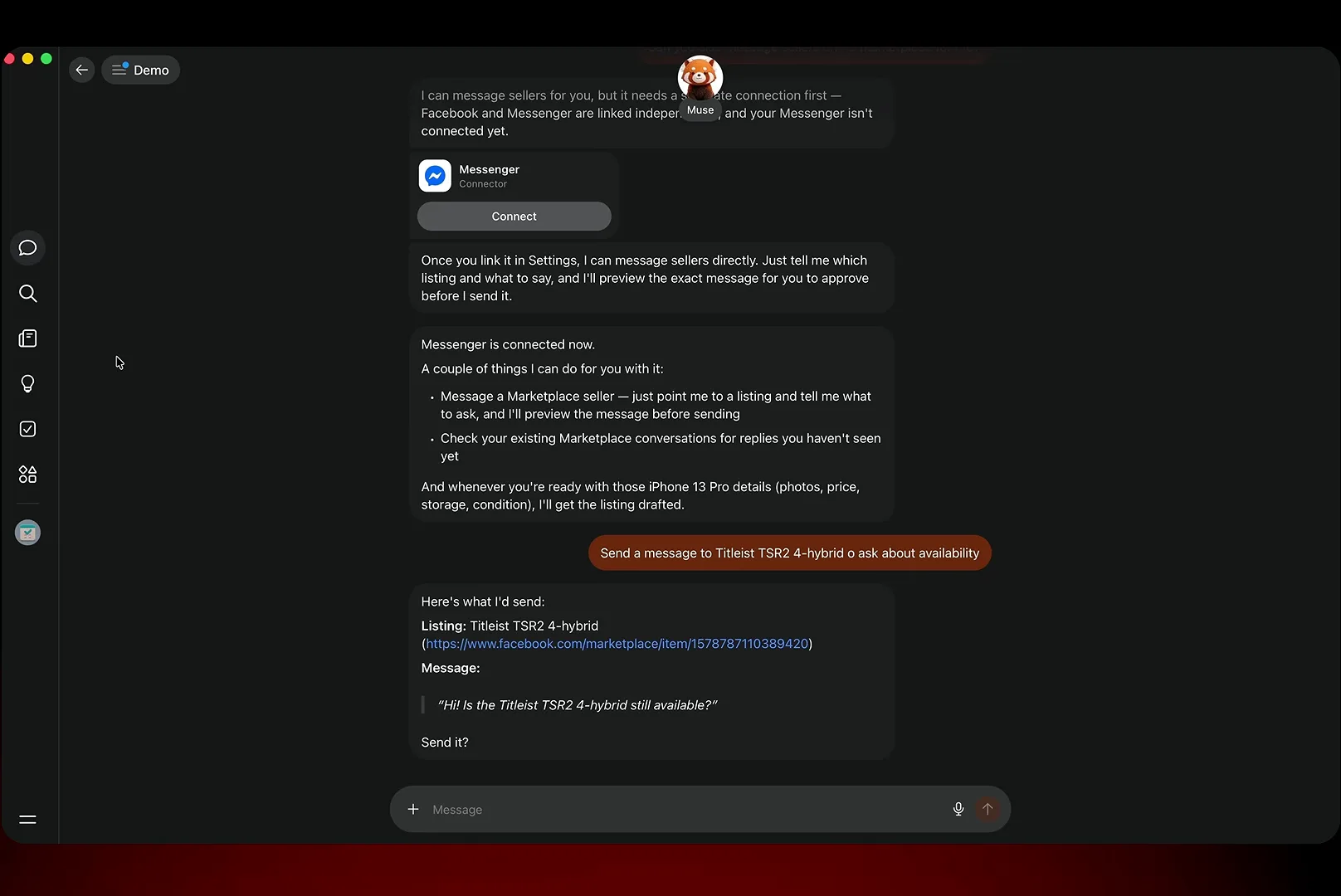Image resolution: width=1341 pixels, height=896 pixels.
Task: Click the 'Messenger is connected now.' text
Action: pyautogui.click(x=508, y=344)
